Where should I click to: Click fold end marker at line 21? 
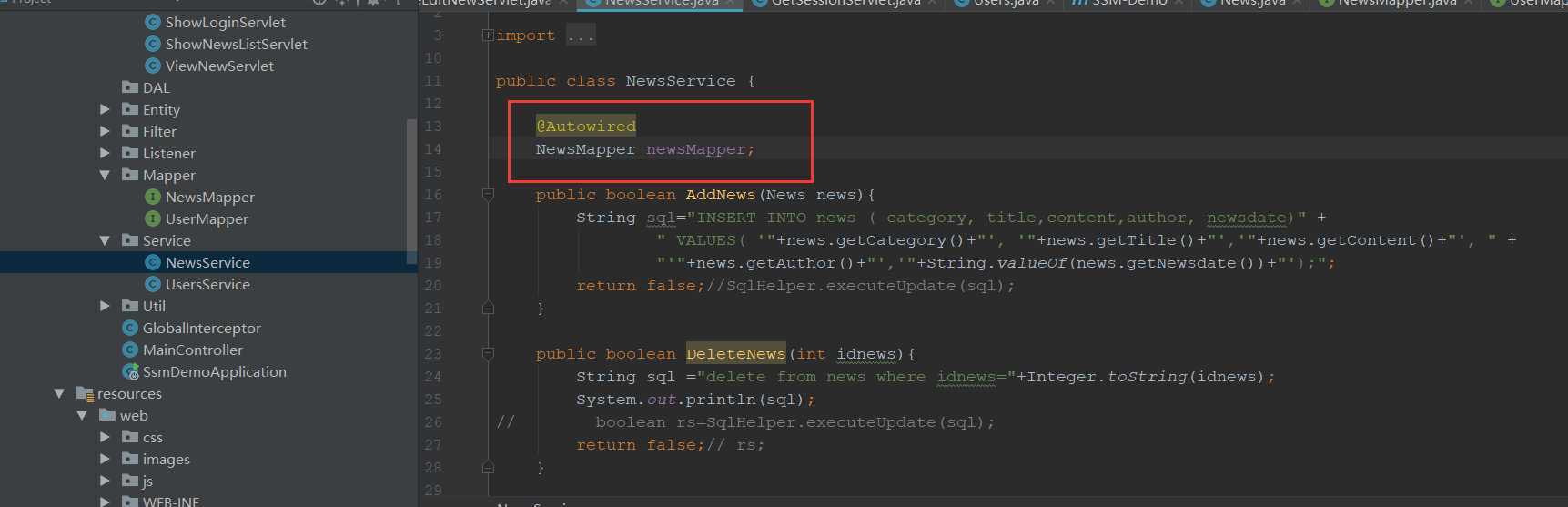click(488, 309)
